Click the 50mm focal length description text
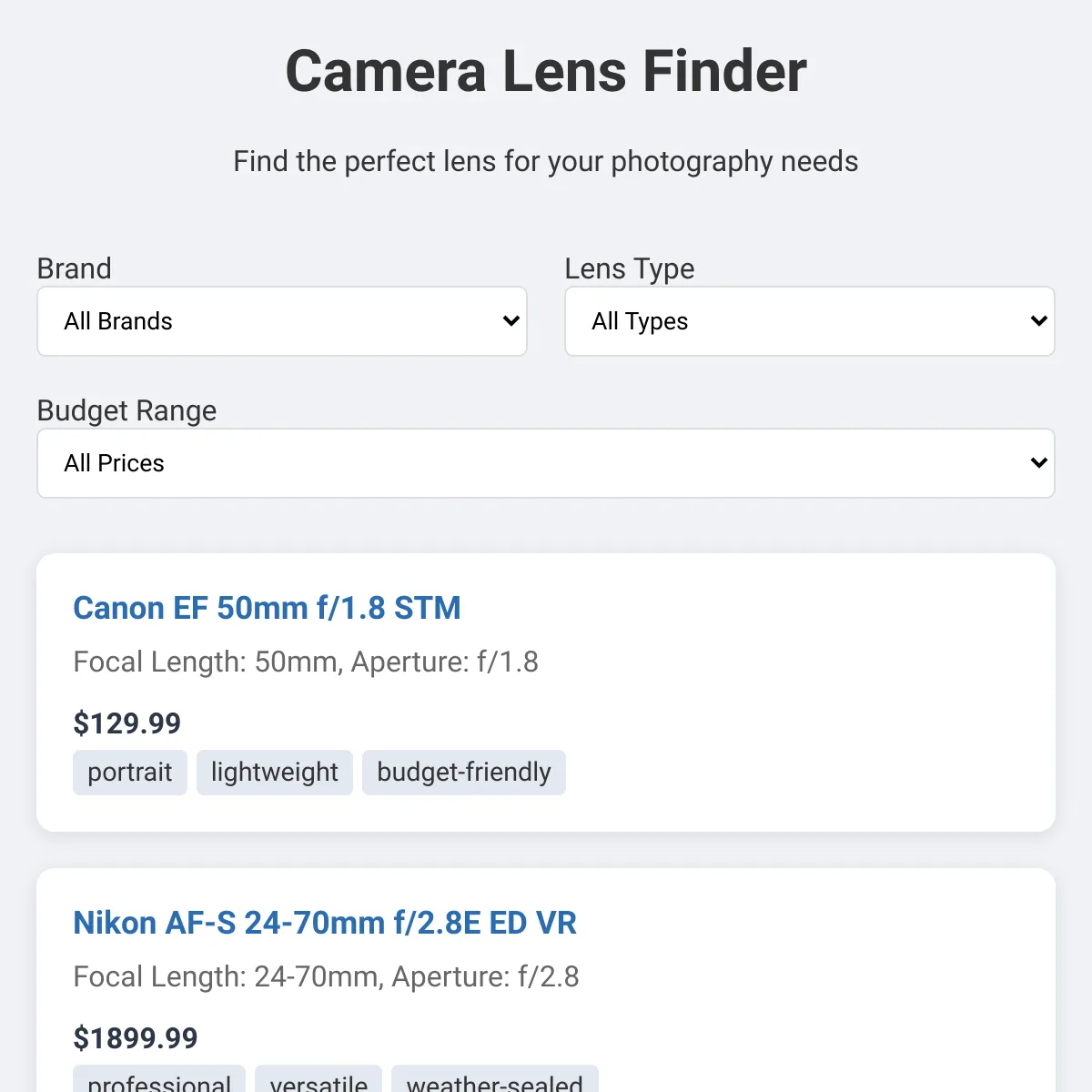 (306, 662)
